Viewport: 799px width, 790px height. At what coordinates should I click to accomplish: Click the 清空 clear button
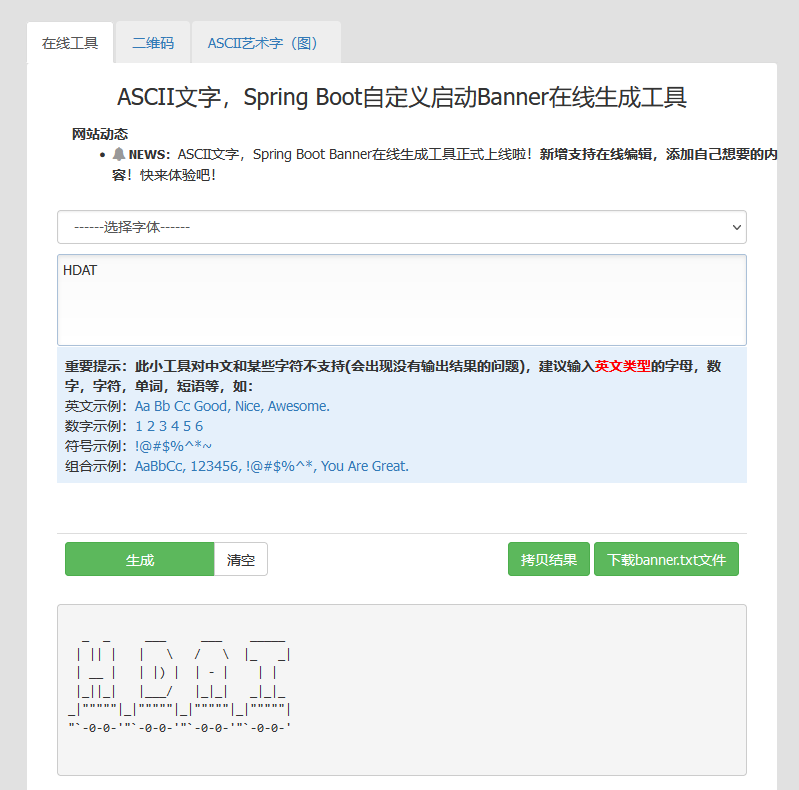tap(241, 559)
